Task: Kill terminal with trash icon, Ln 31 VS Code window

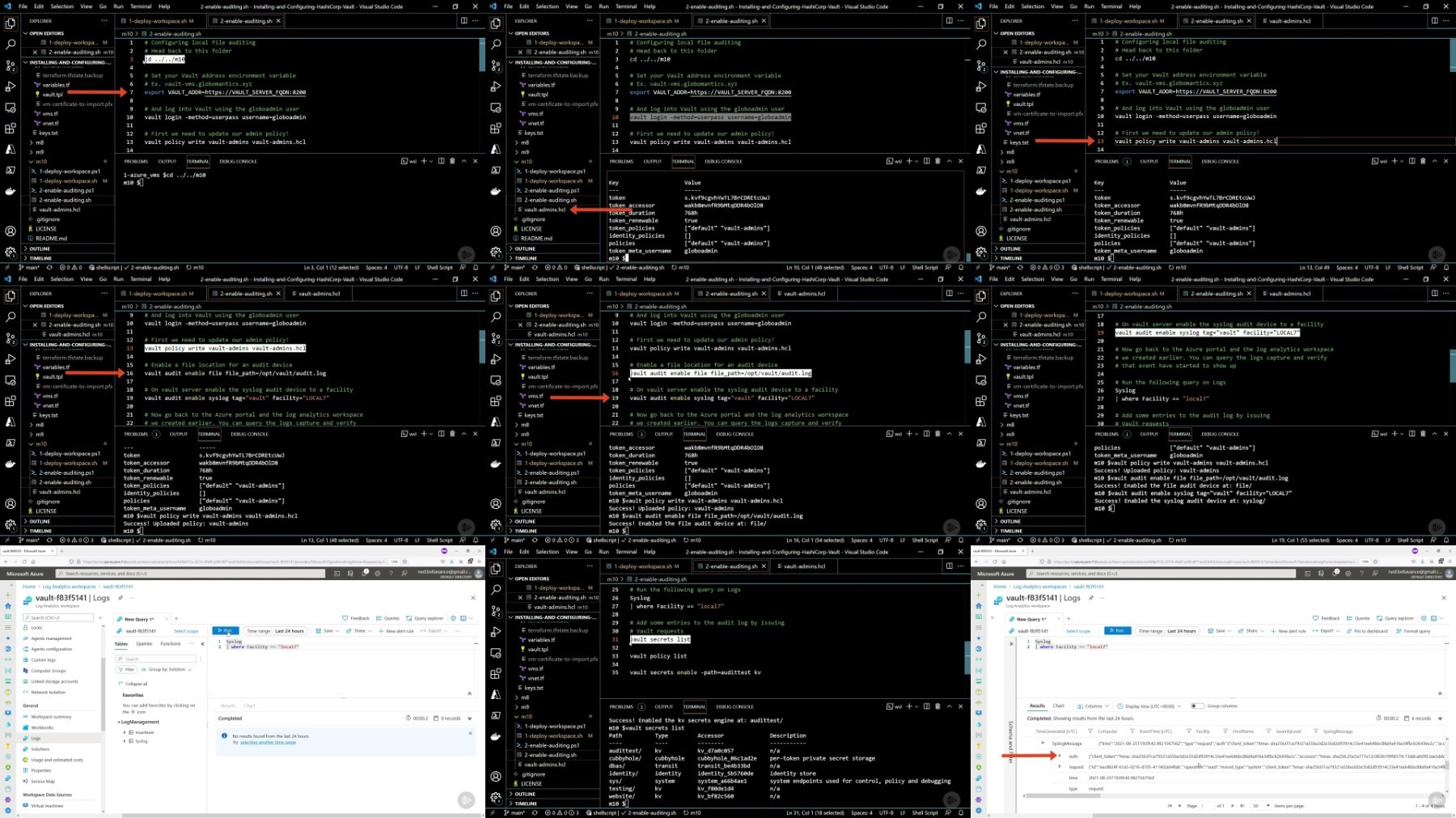Action: coord(938,706)
